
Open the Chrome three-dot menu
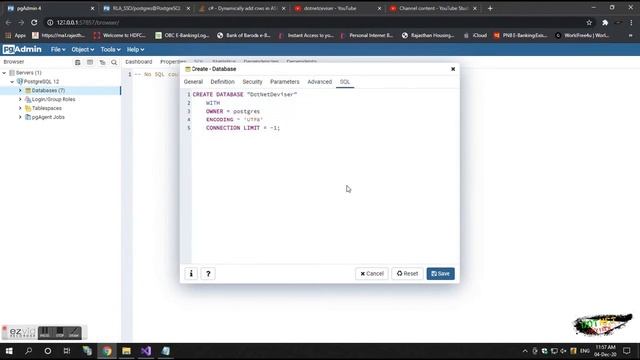631,22
